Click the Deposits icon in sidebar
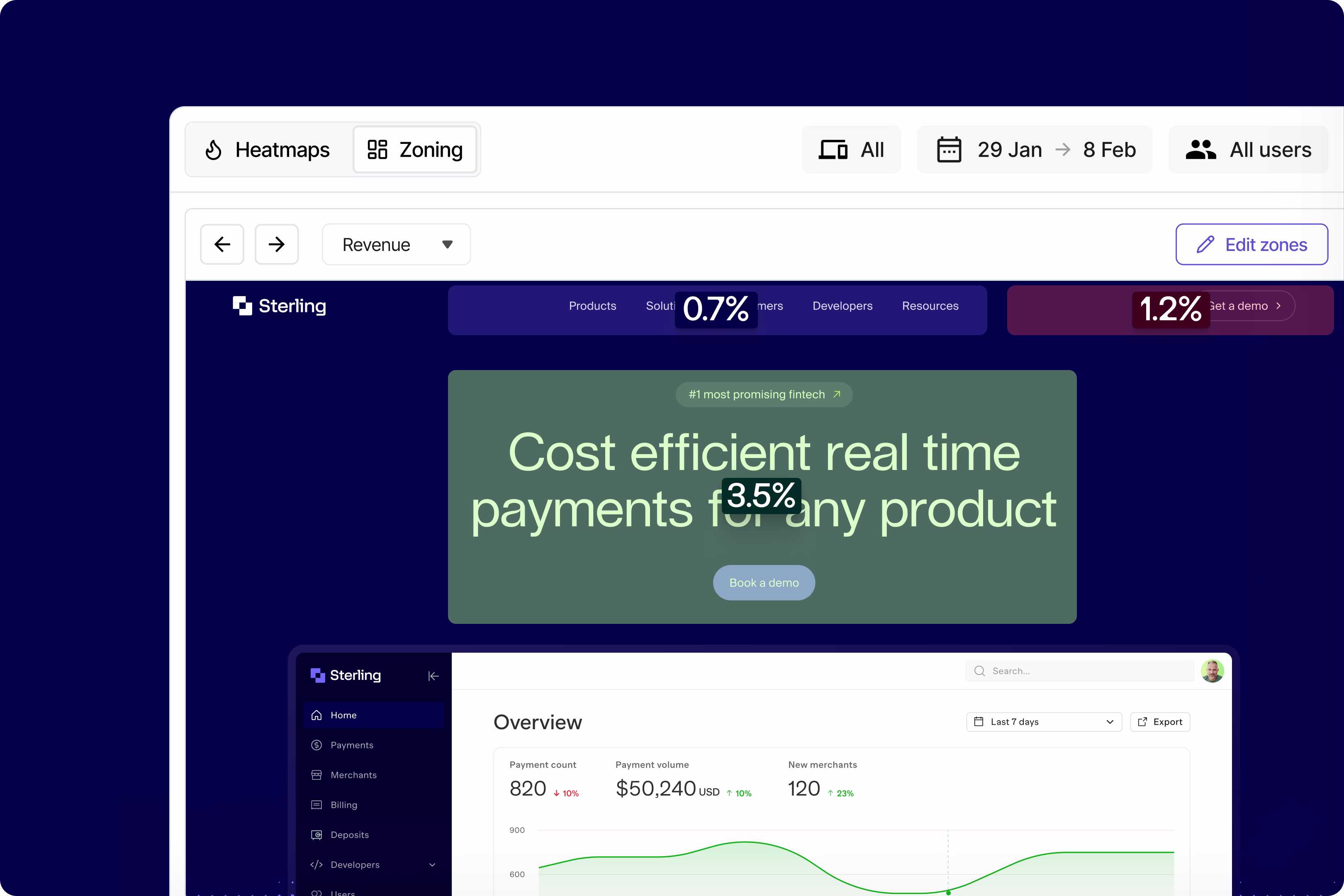The width and height of the screenshot is (1344, 896). [x=316, y=834]
